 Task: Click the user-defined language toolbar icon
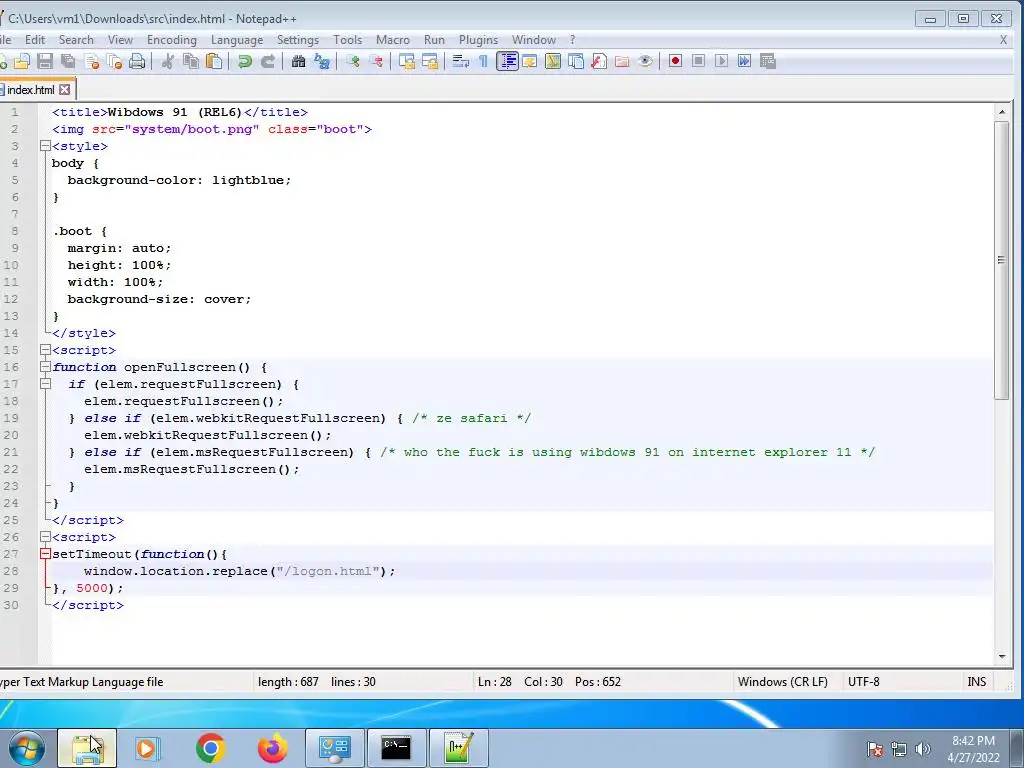coord(530,61)
